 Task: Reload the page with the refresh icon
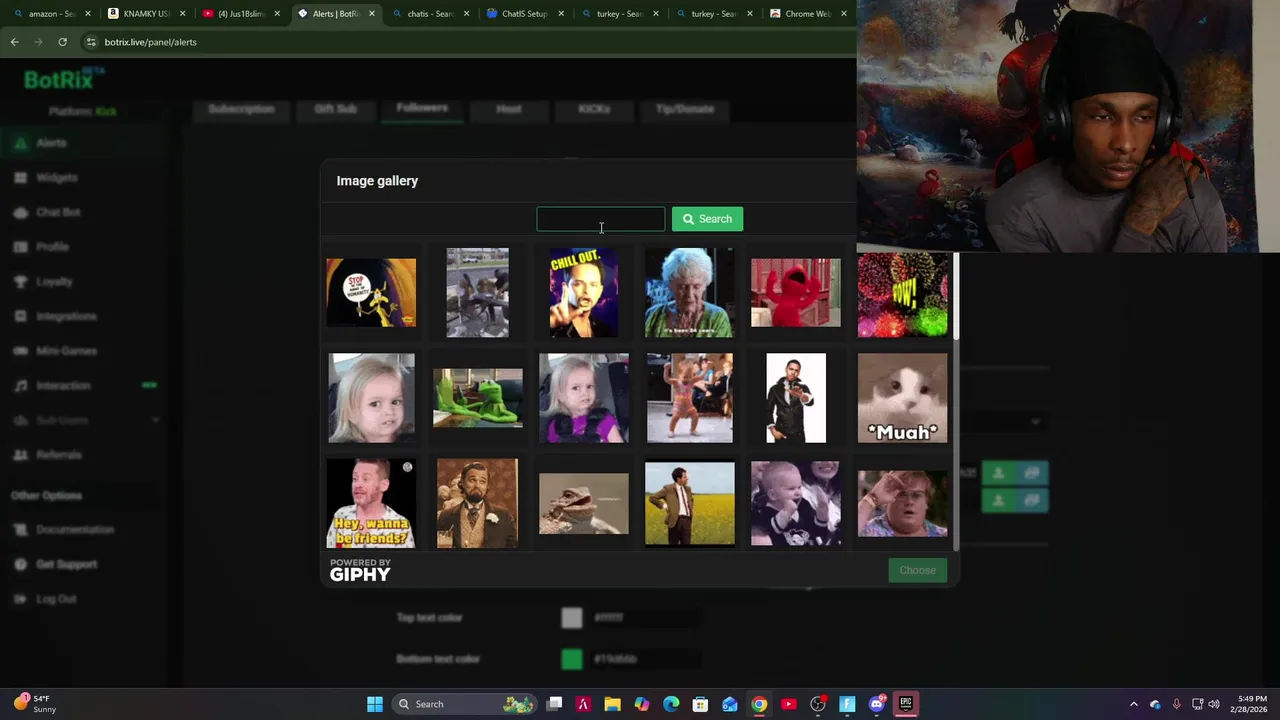(x=62, y=42)
